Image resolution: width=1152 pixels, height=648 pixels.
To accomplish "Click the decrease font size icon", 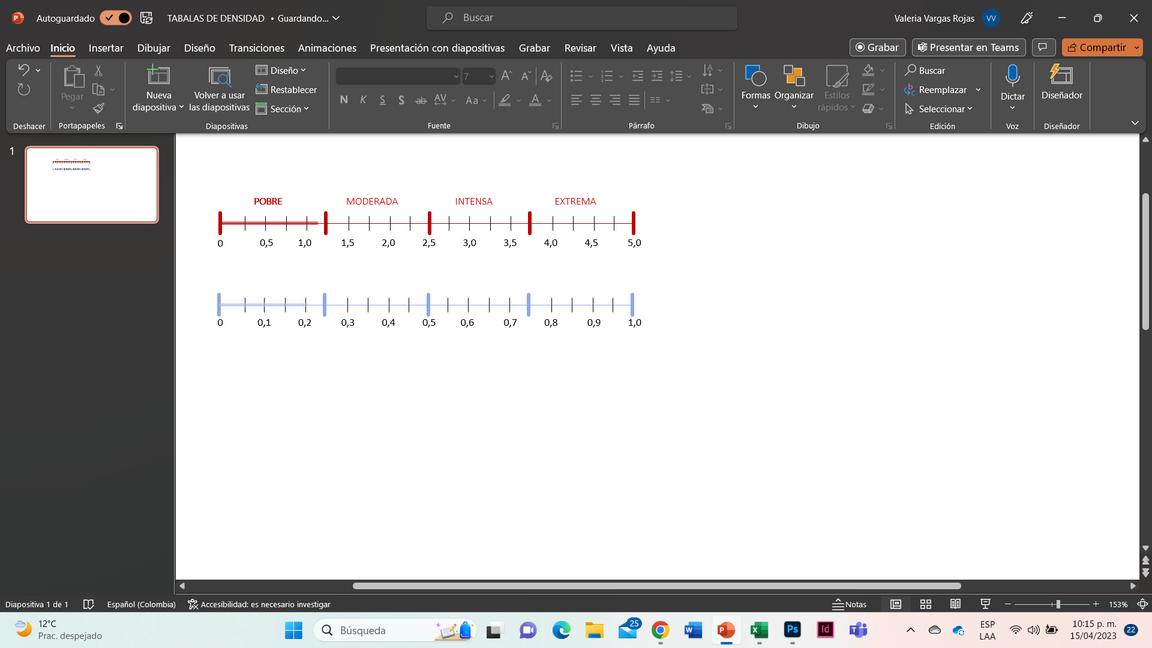I will 526,76.
